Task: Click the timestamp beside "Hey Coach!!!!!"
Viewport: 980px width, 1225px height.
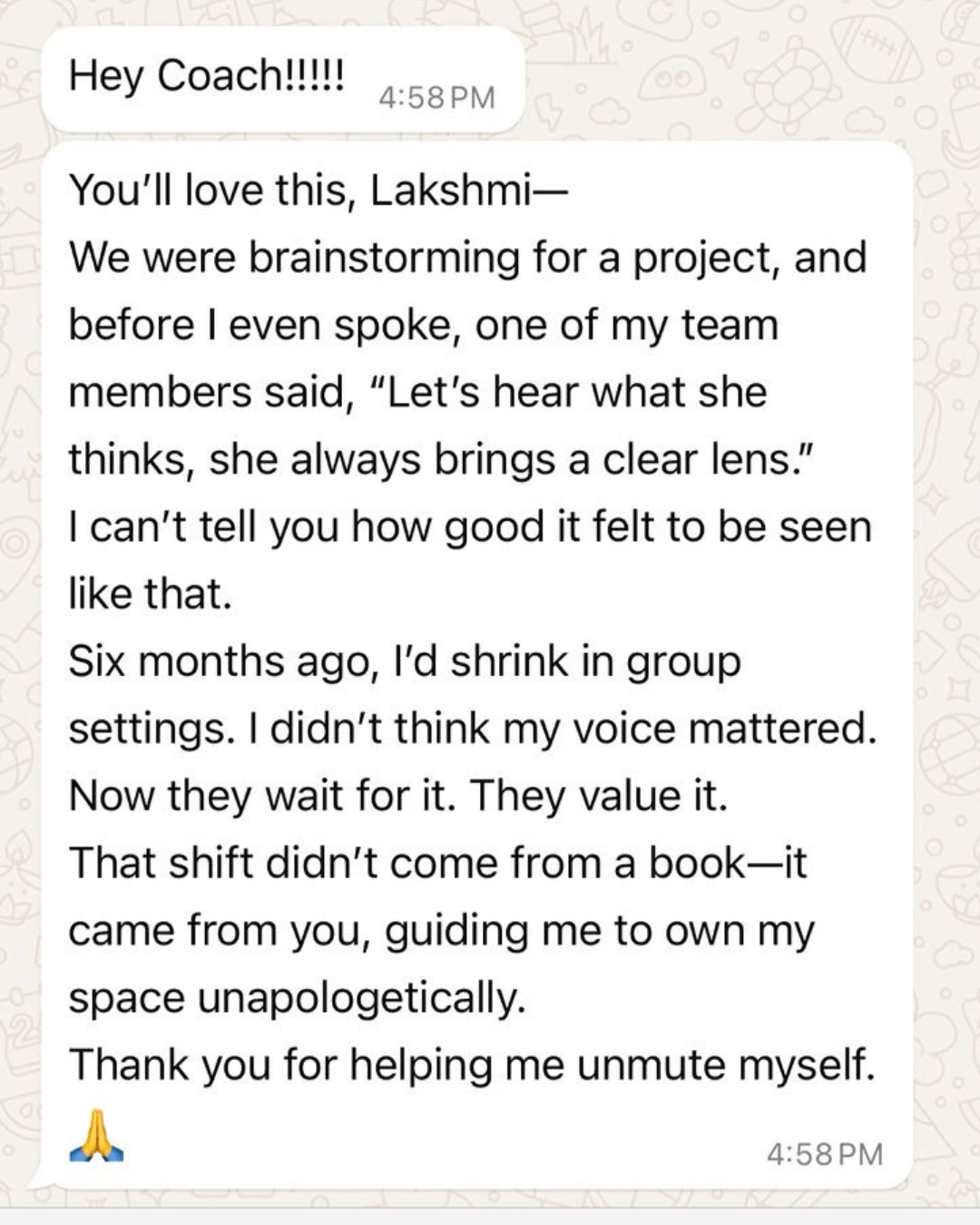Action: [436, 97]
